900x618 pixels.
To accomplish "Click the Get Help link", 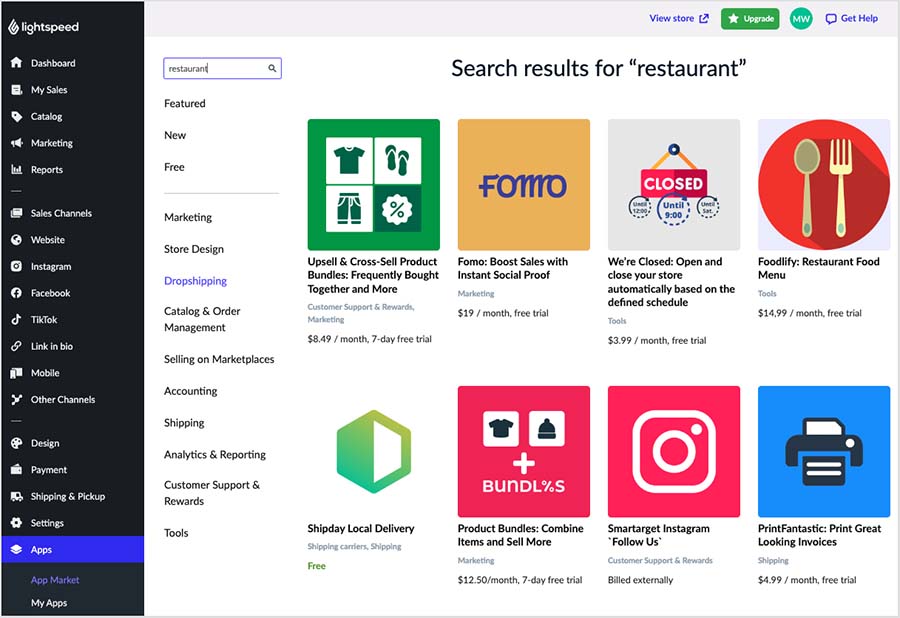I will 859,18.
